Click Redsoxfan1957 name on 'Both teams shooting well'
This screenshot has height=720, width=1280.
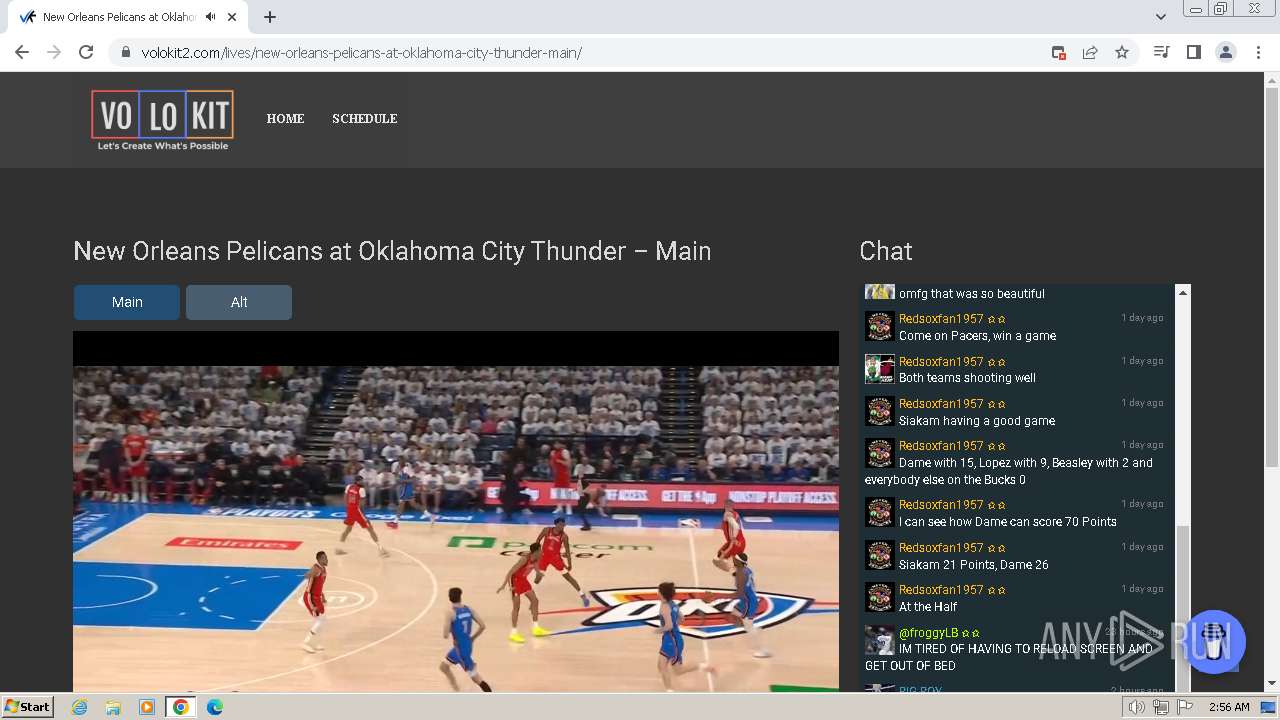[x=941, y=361]
